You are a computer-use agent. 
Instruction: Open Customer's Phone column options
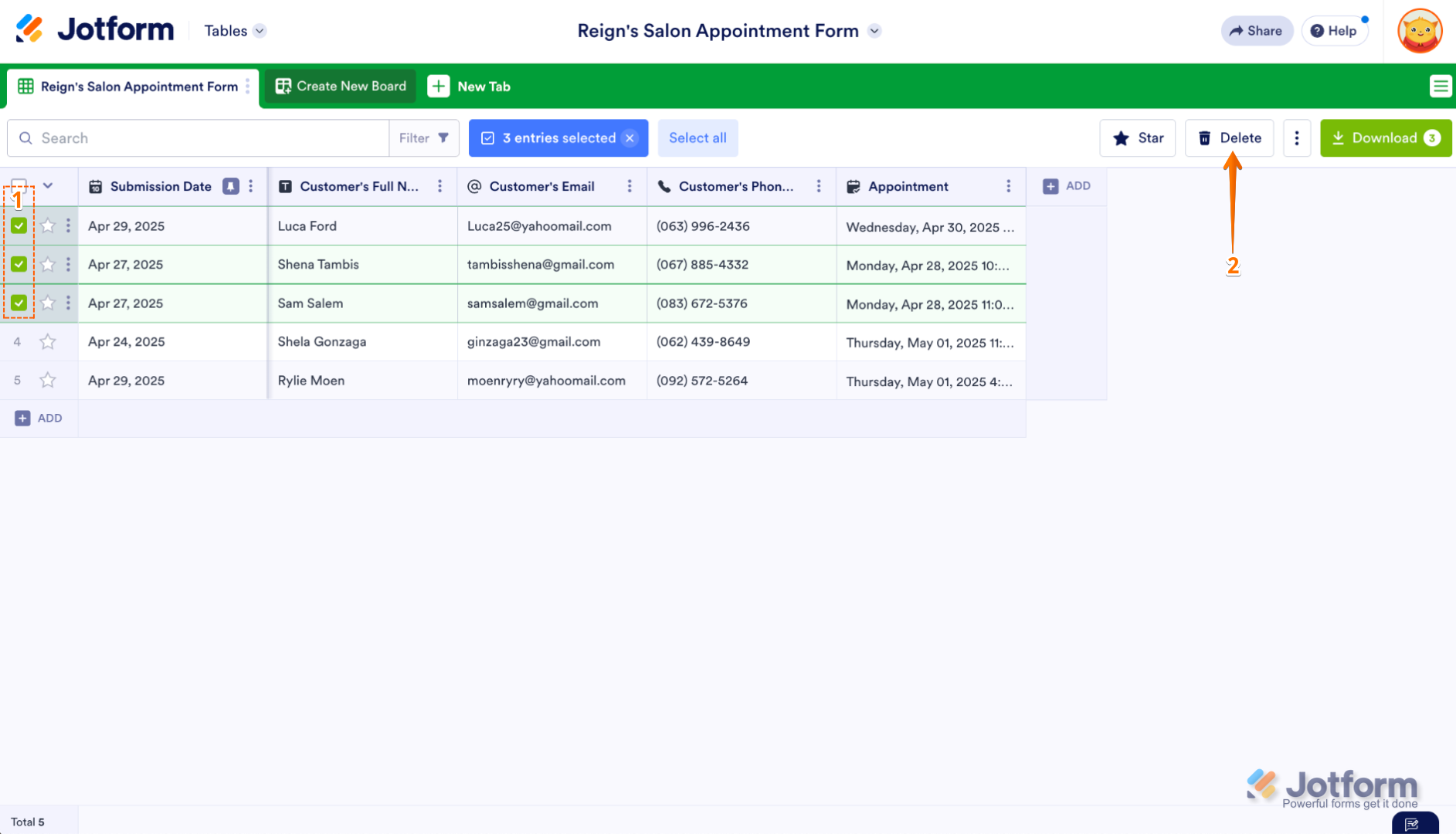(819, 186)
